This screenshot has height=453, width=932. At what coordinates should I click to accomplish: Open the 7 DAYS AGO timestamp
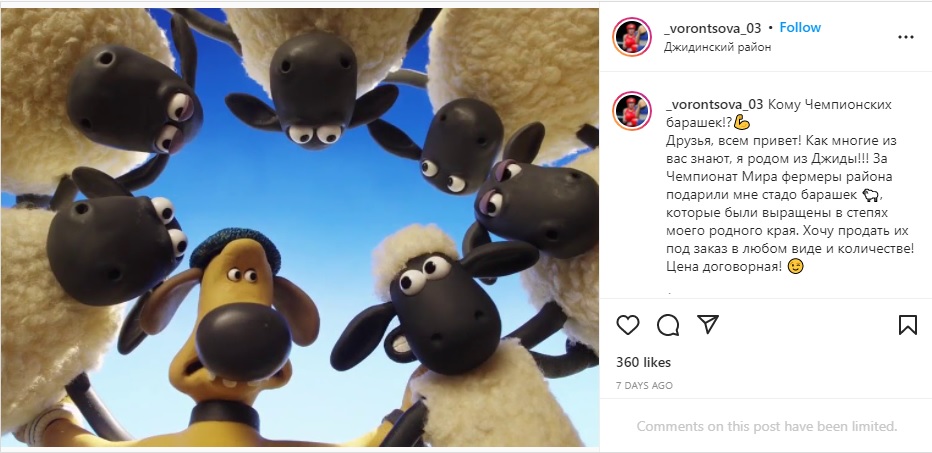click(x=644, y=385)
